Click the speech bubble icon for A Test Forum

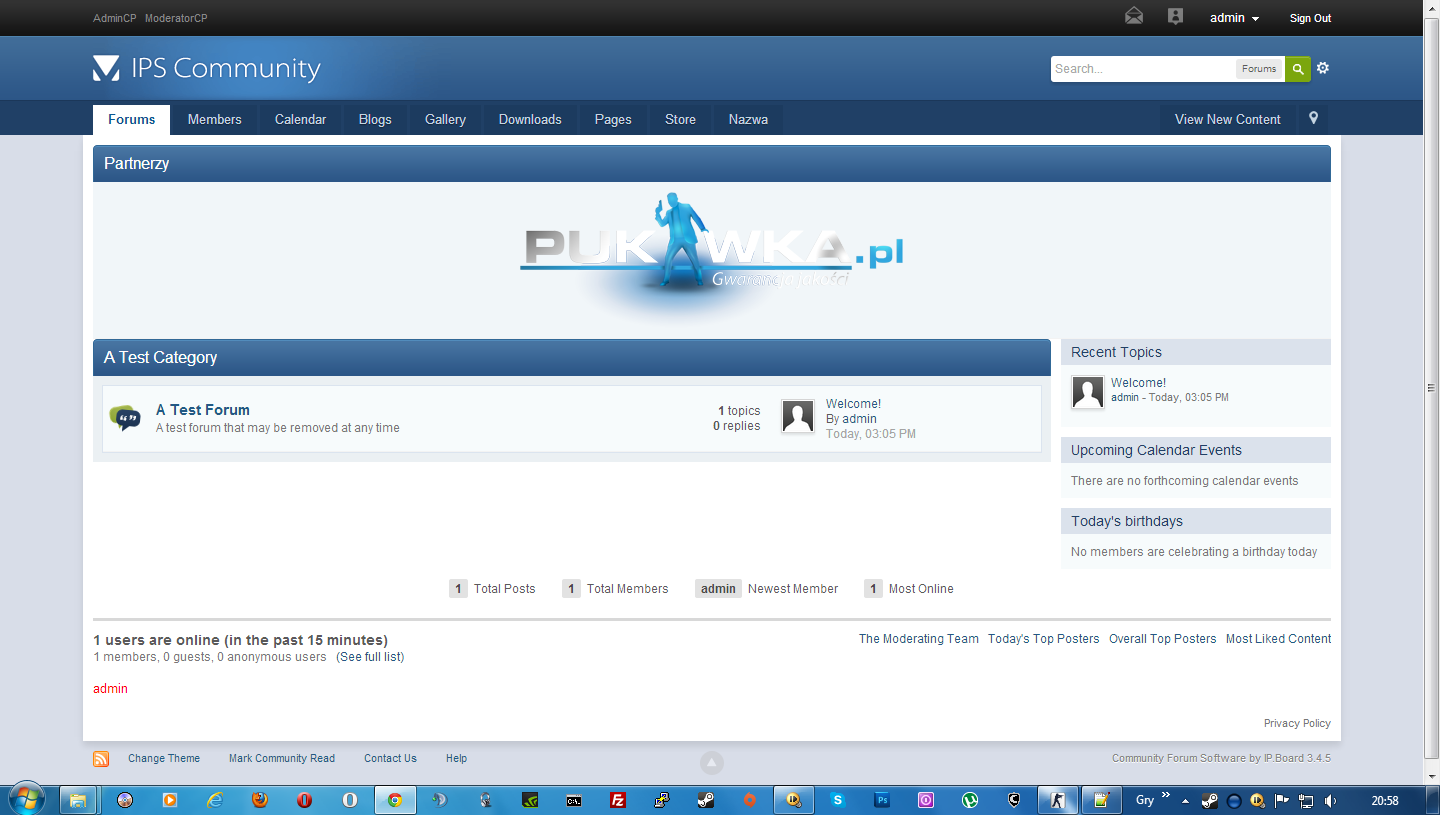pyautogui.click(x=125, y=418)
